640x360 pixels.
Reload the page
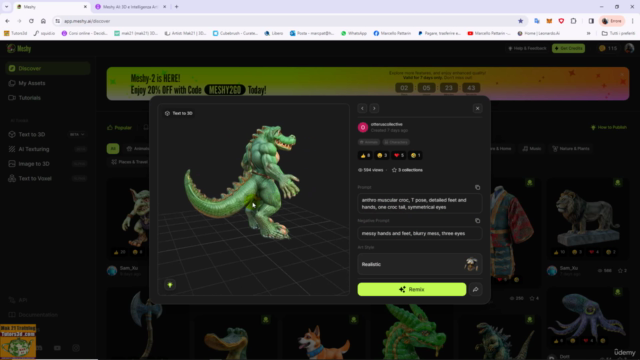(31, 21)
